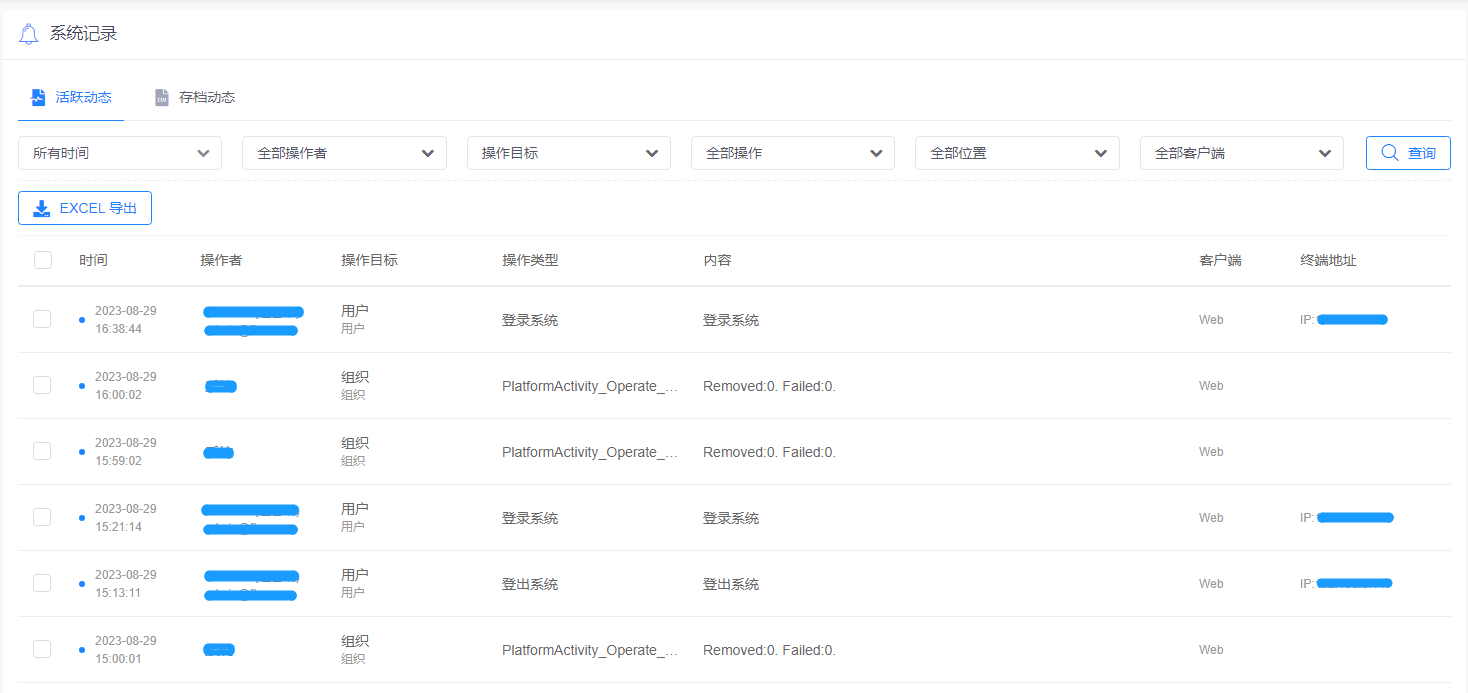Click the magnifier icon in 查询 button
This screenshot has height=693, width=1468.
point(1390,153)
